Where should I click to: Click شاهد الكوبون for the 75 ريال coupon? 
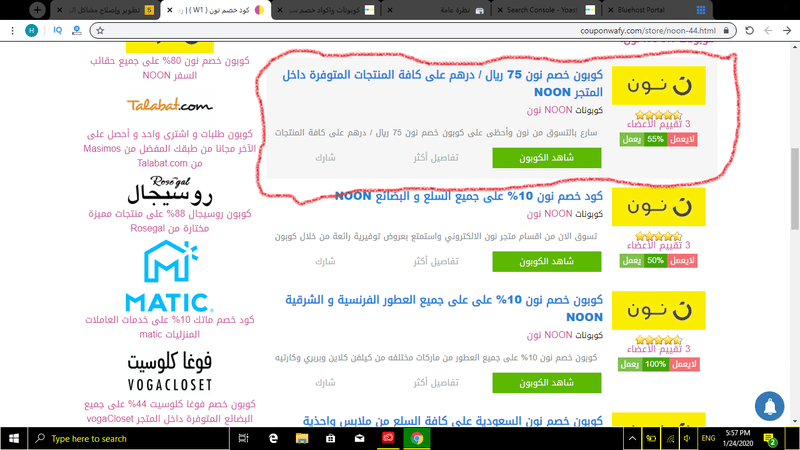pyautogui.click(x=546, y=158)
